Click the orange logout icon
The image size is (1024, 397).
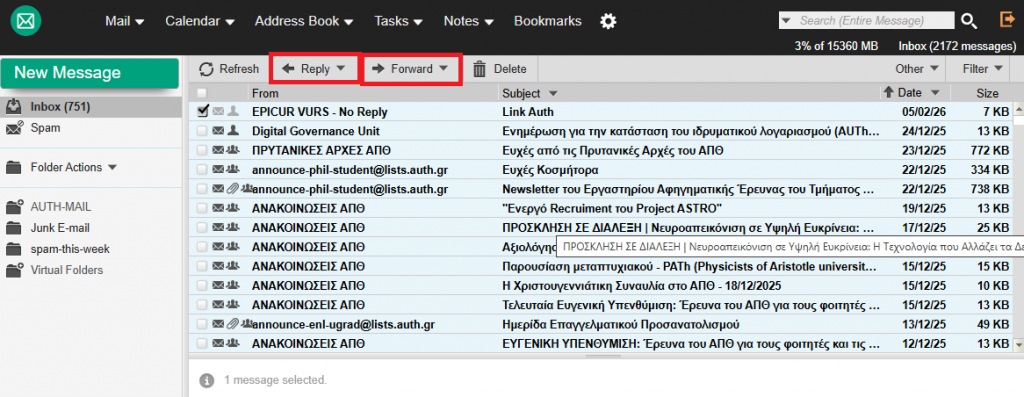[x=1007, y=20]
